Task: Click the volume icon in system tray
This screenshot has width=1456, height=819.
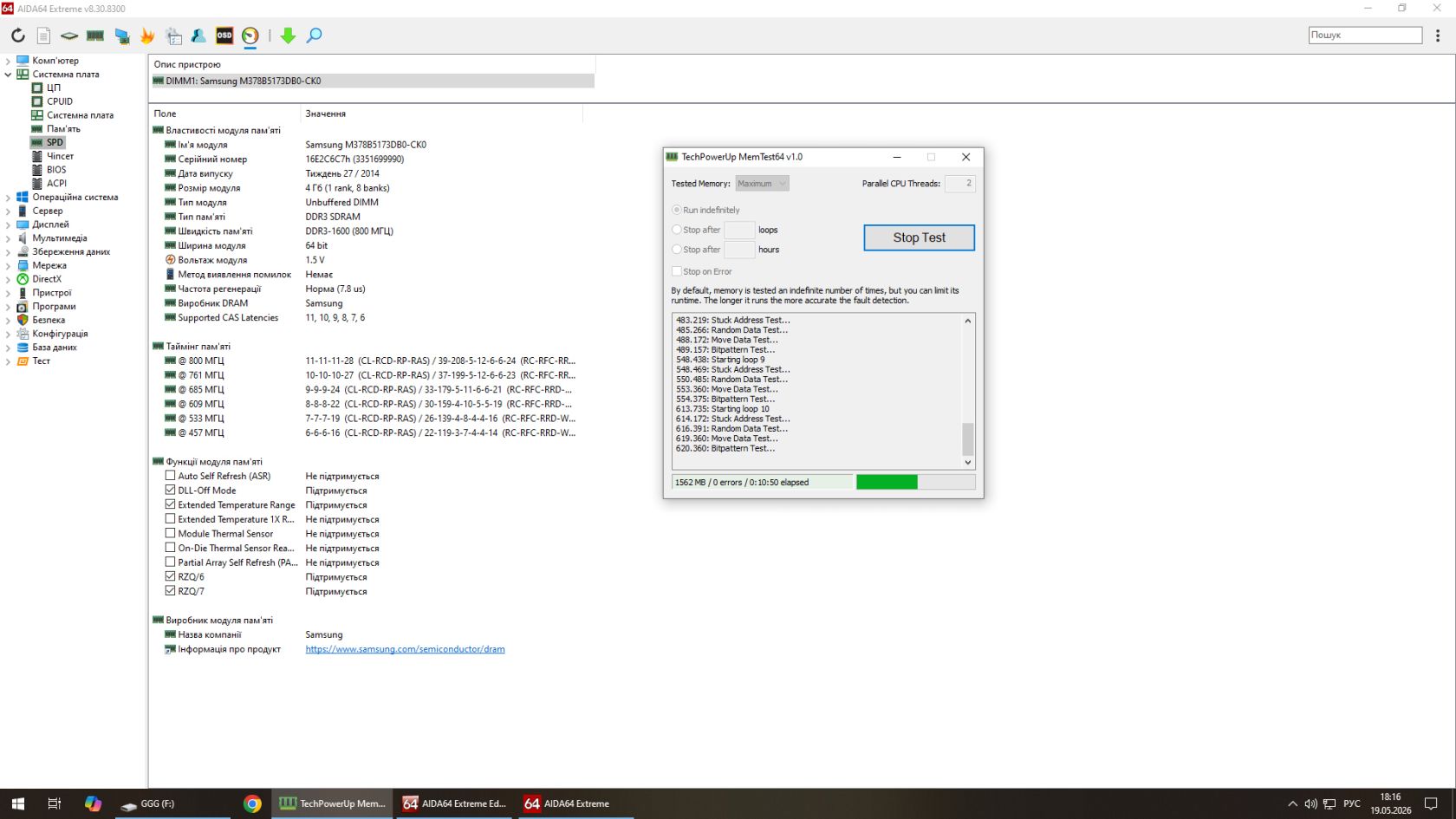Action: coord(1310,803)
